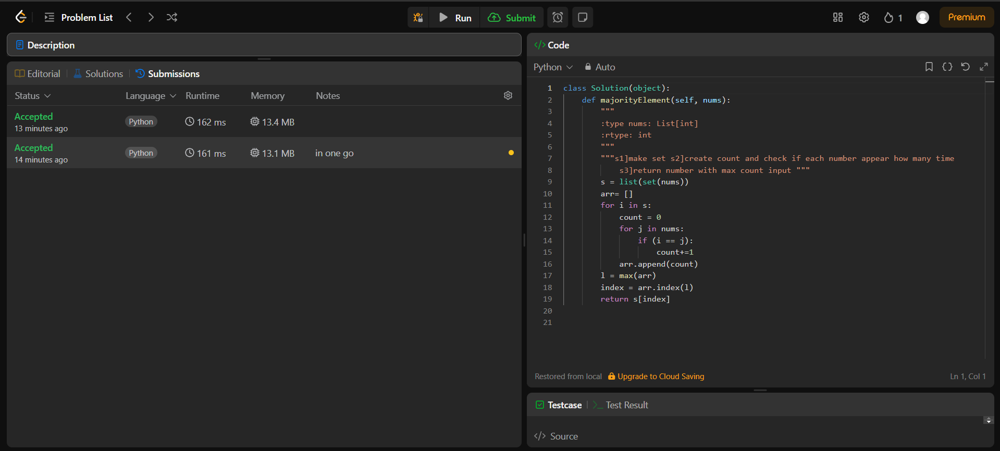Pick a random problem with shuffle icon
Viewport: 1000px width, 451px height.
[172, 17]
